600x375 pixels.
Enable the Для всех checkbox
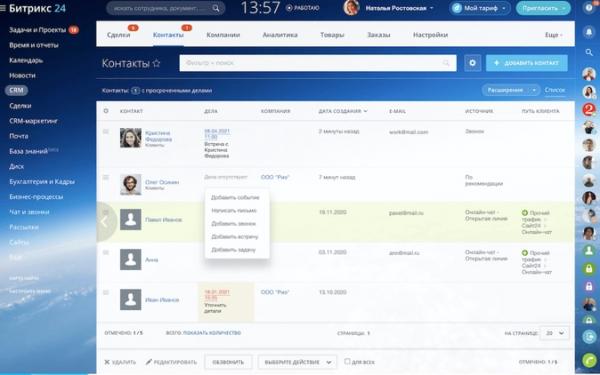(347, 361)
